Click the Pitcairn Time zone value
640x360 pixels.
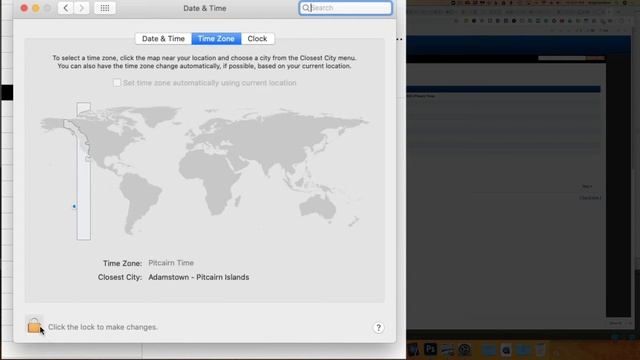171,263
